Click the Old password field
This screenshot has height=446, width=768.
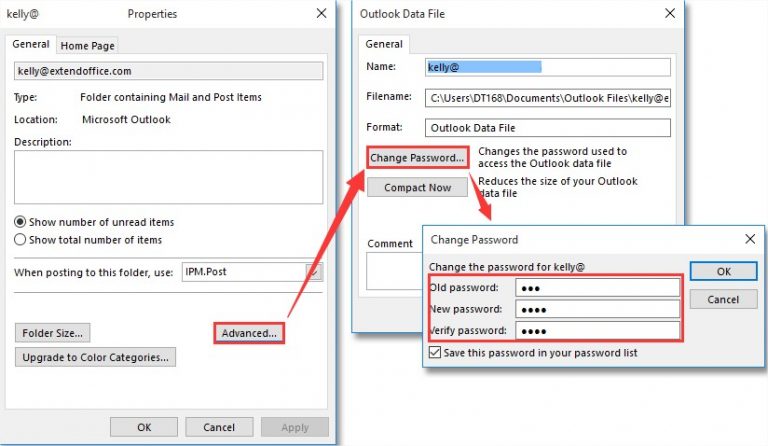tap(598, 287)
